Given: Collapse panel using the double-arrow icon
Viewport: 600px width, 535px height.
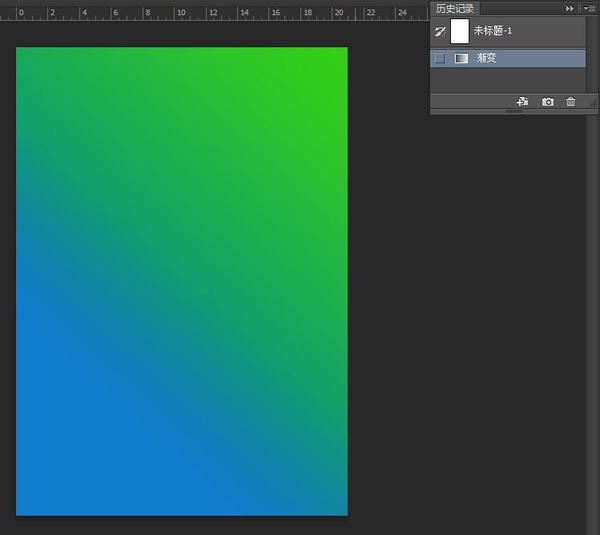Looking at the screenshot, I should 570,8.
